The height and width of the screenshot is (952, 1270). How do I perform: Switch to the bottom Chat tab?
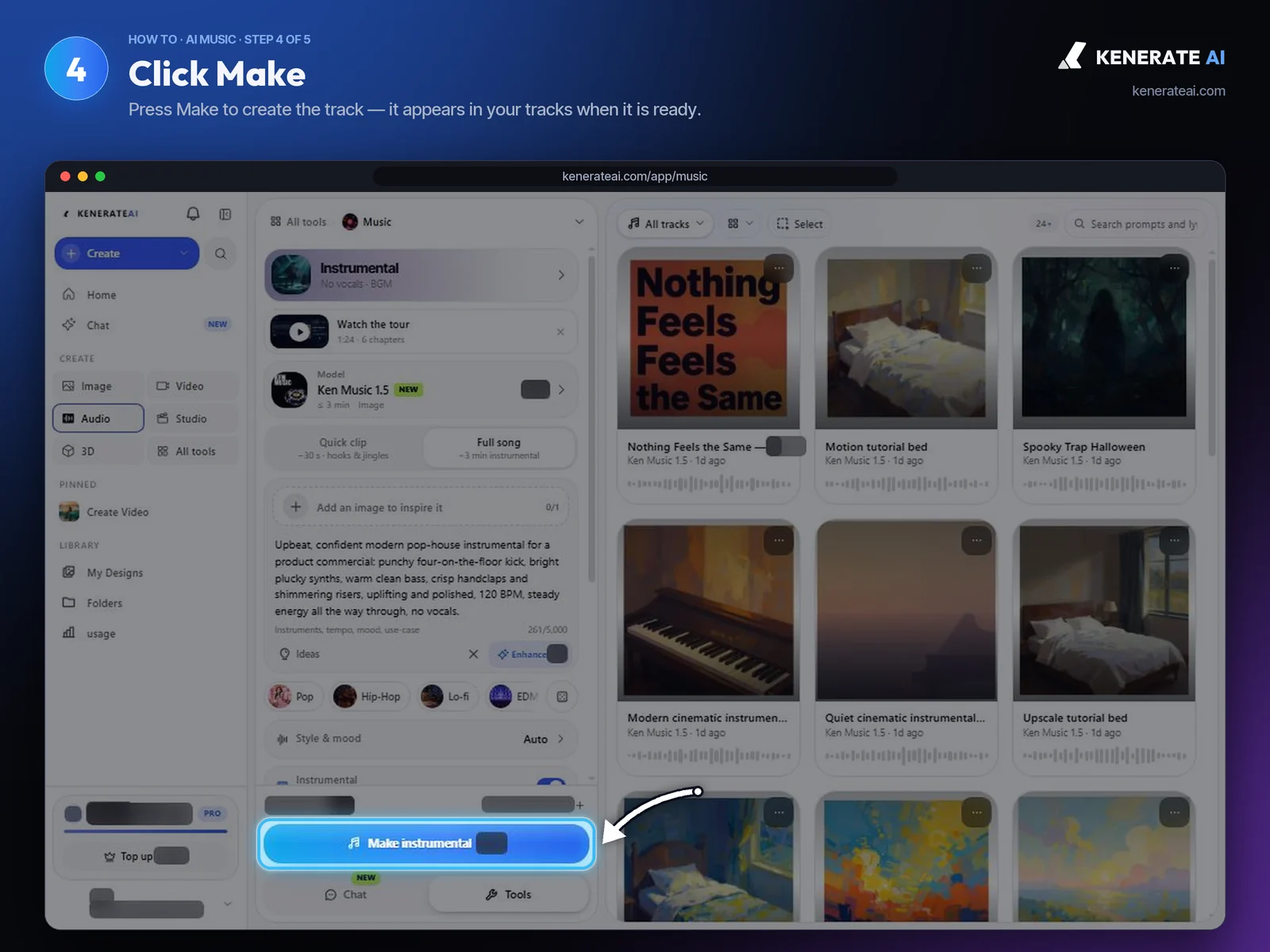(346, 894)
